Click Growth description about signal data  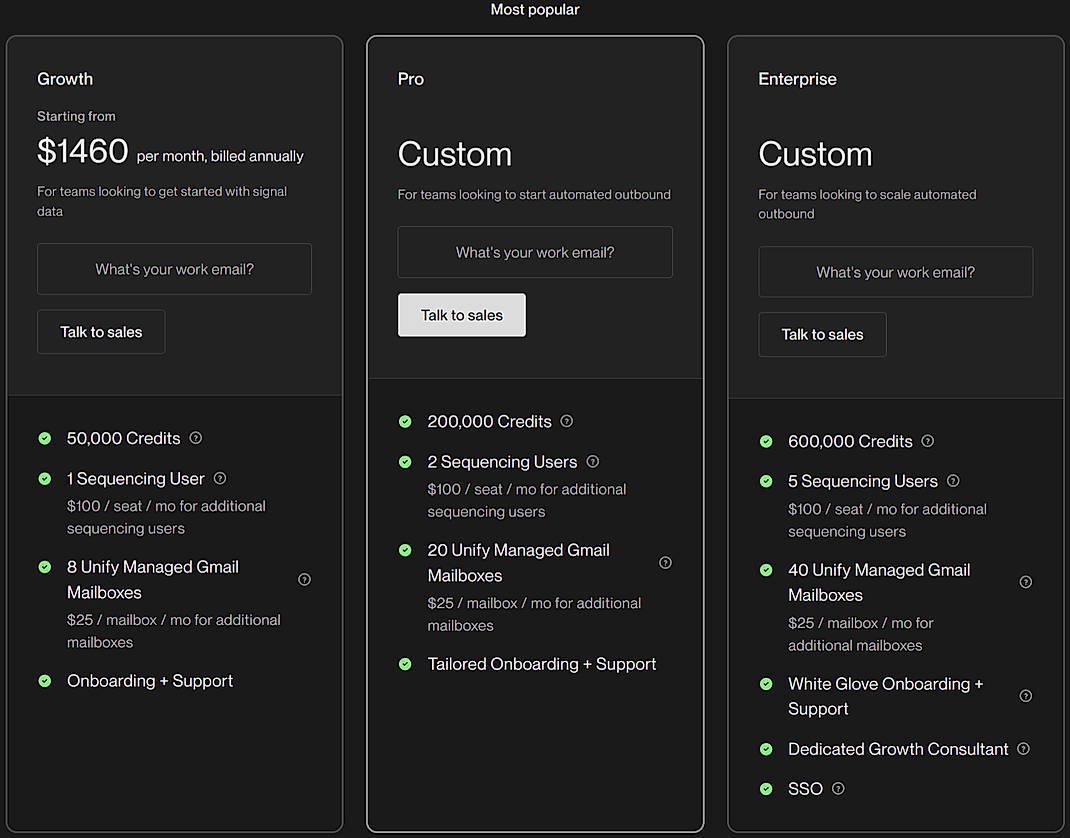(162, 201)
